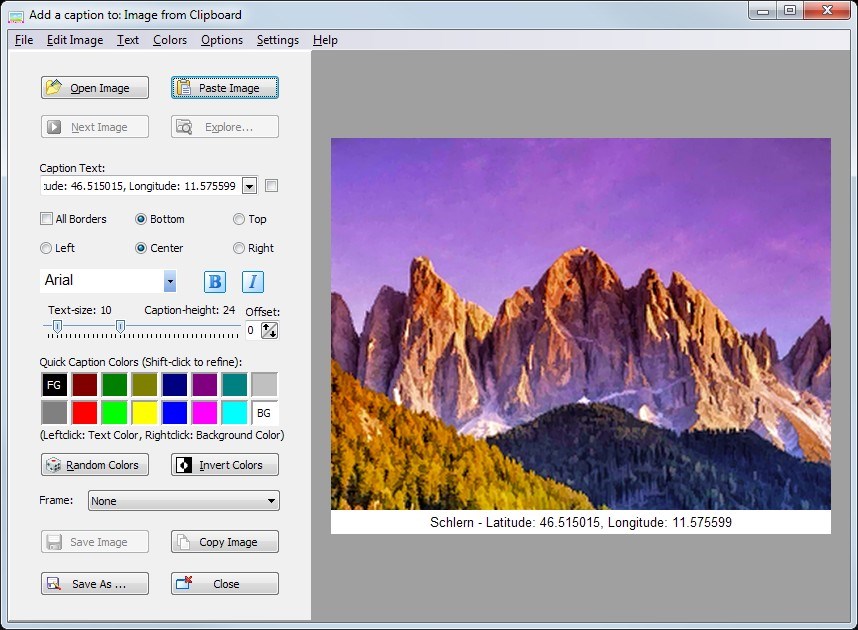The width and height of the screenshot is (858, 630).
Task: Toggle the Italic text icon
Action: tap(252, 282)
